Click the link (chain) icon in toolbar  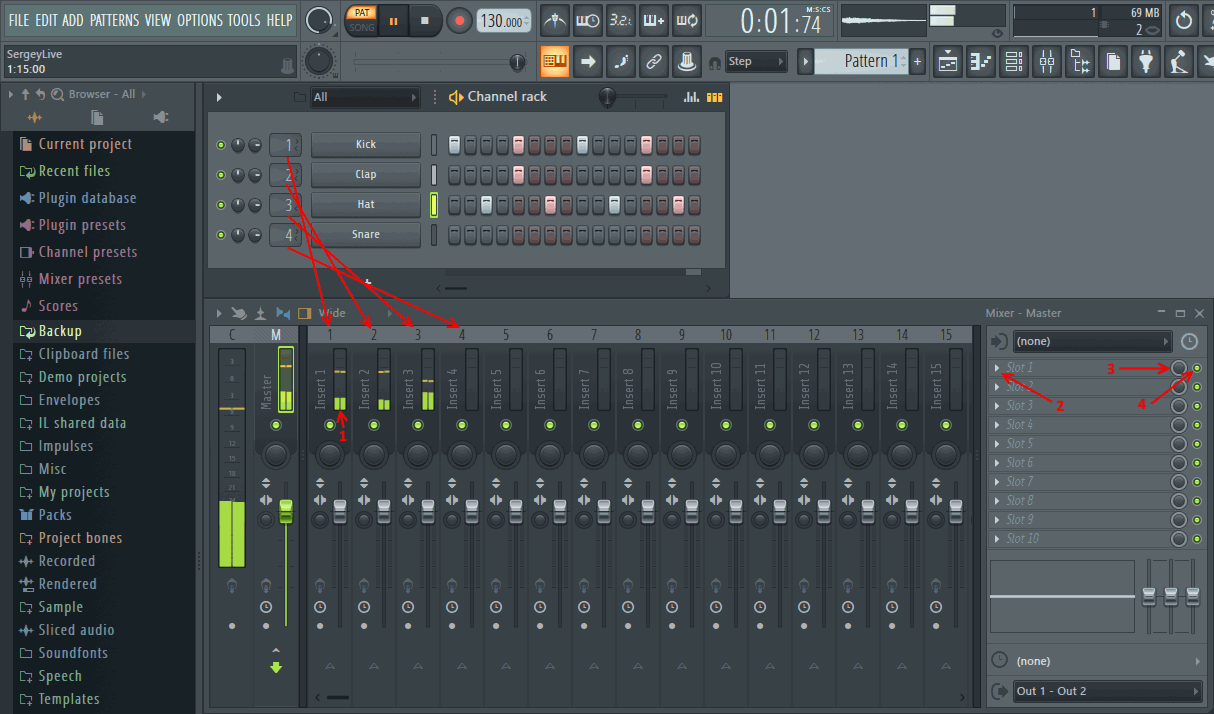click(653, 62)
